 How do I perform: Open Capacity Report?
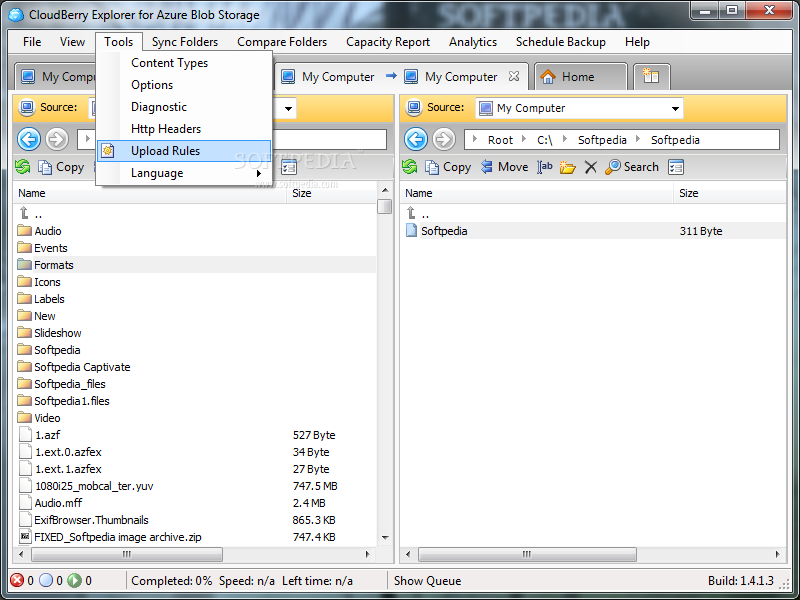tap(388, 42)
